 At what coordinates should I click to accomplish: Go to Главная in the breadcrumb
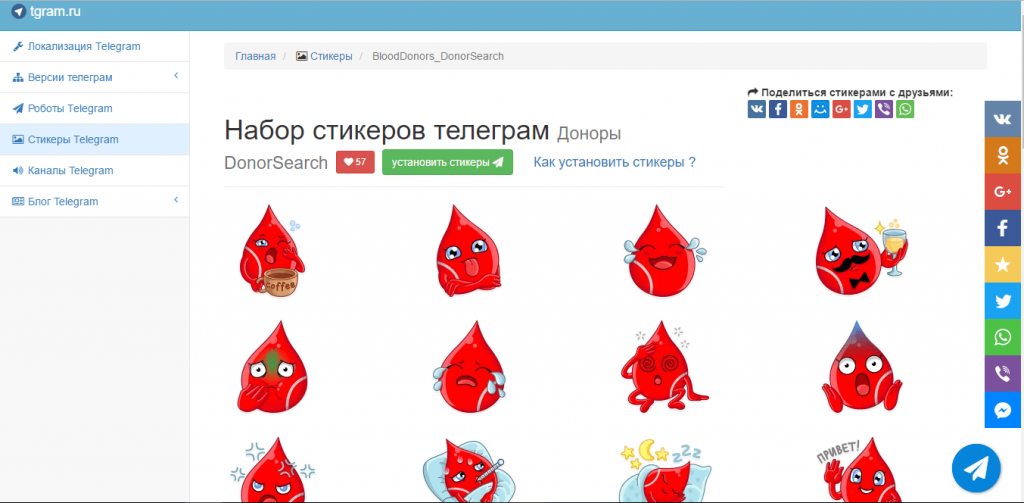[255, 56]
